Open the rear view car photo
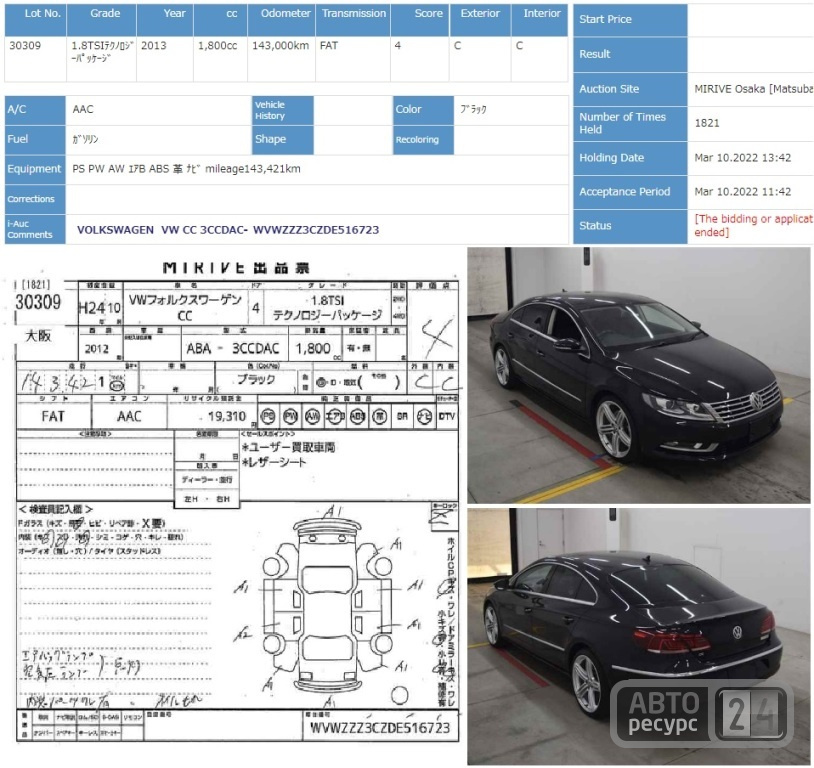Image resolution: width=814 pixels, height=768 pixels. [x=639, y=636]
